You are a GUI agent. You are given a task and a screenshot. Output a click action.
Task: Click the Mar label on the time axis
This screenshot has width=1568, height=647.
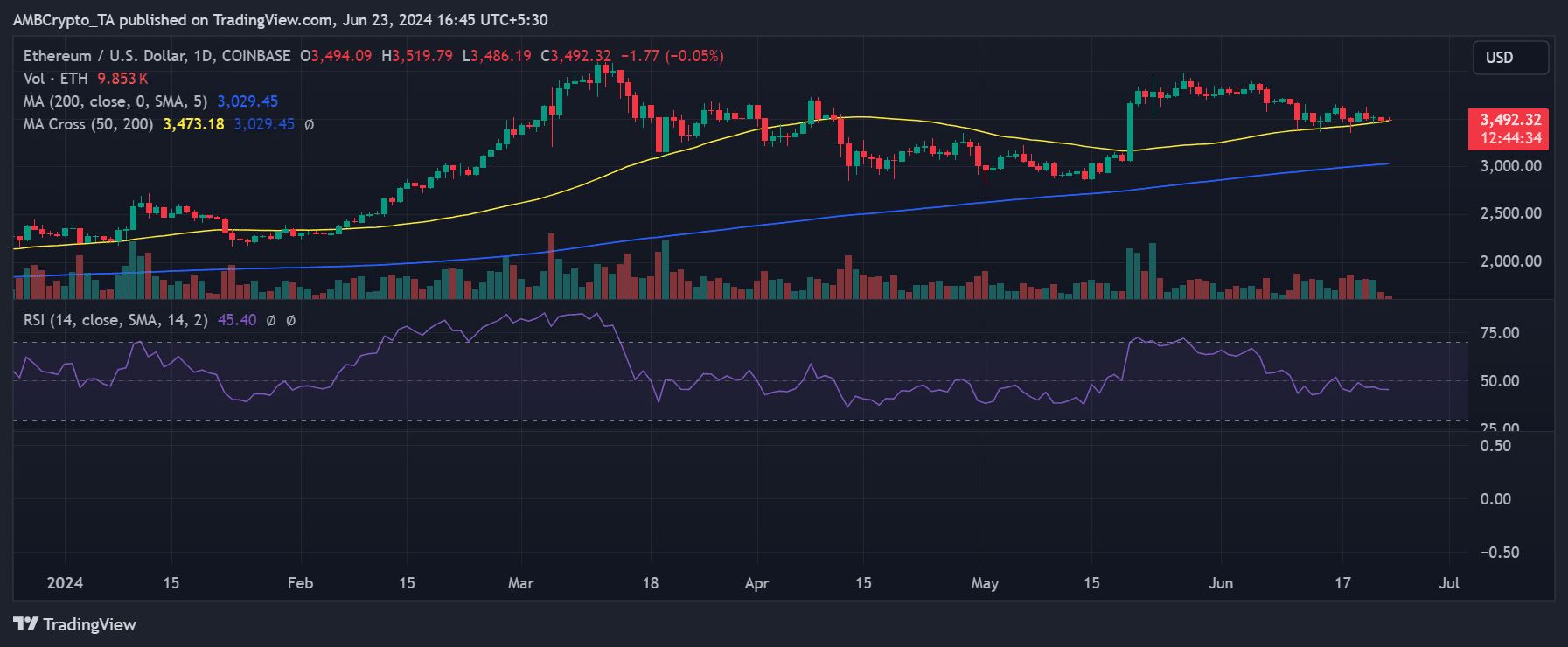(520, 583)
